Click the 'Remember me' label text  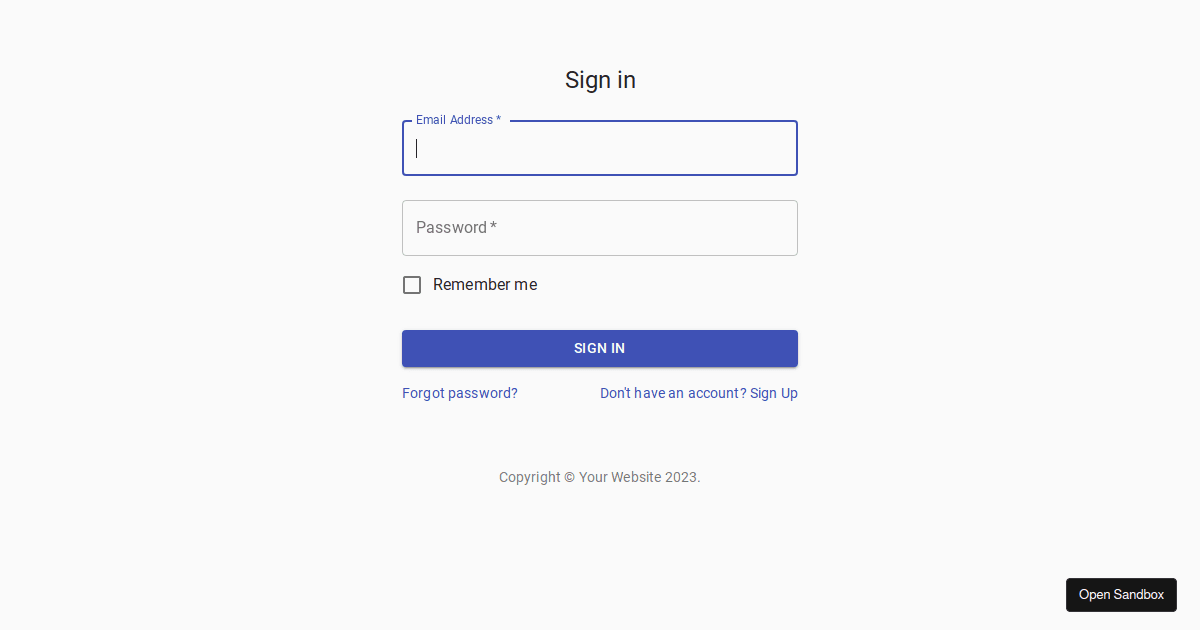[485, 285]
